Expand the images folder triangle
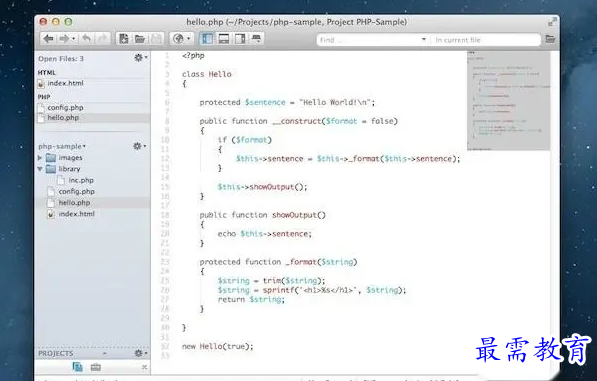 click(40, 158)
